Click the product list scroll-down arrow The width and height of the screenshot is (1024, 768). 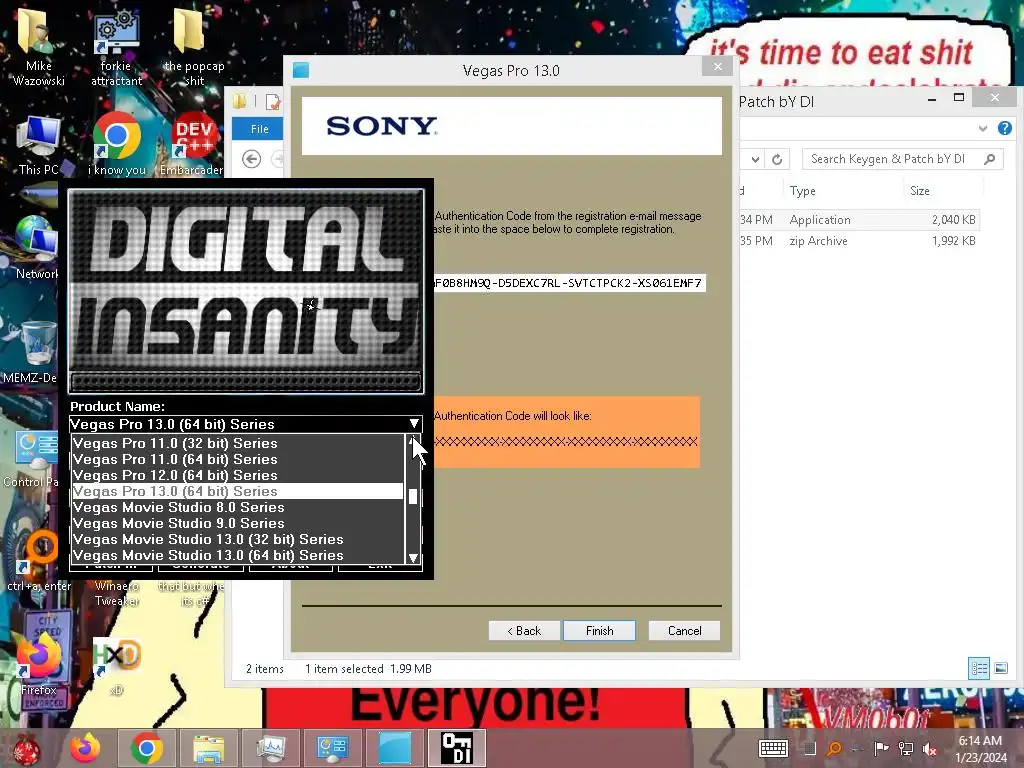point(413,557)
